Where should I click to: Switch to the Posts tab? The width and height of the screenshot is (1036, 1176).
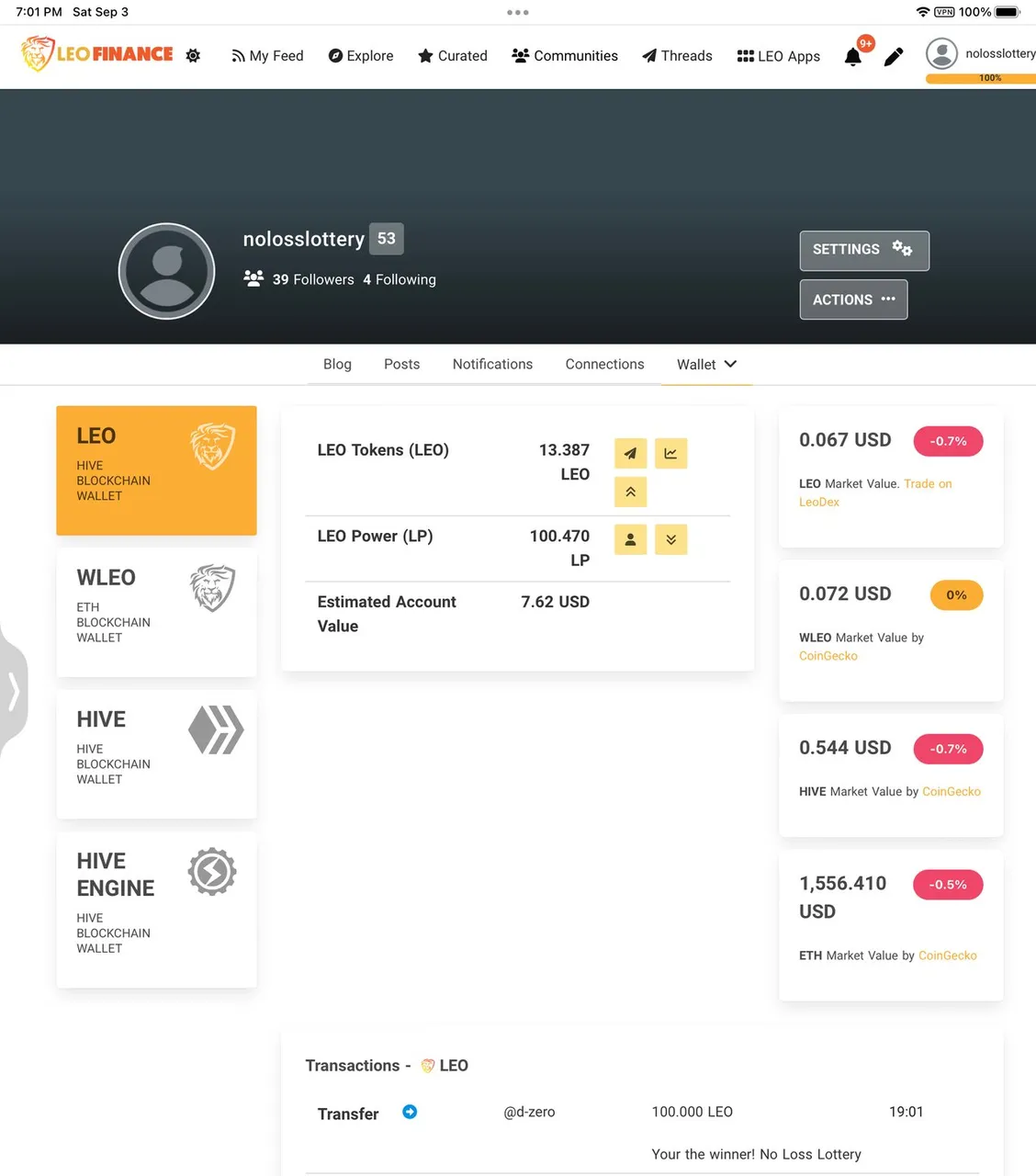401,365
